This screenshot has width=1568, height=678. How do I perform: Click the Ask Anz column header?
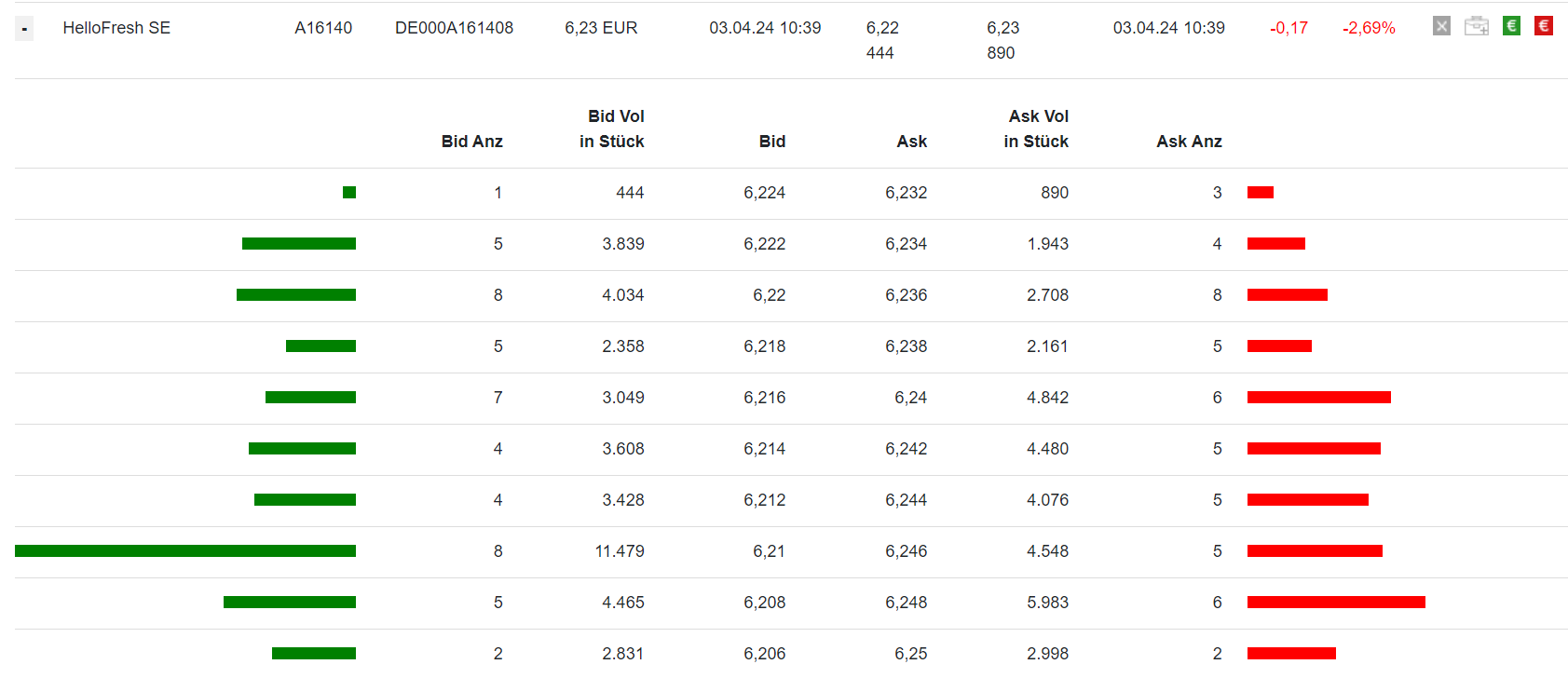point(1189,142)
